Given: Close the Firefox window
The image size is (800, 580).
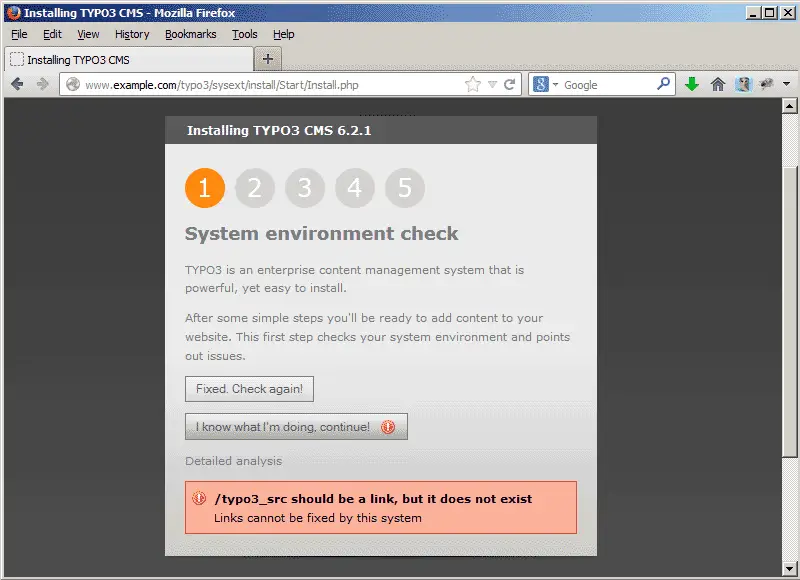Looking at the screenshot, I should [x=787, y=13].
